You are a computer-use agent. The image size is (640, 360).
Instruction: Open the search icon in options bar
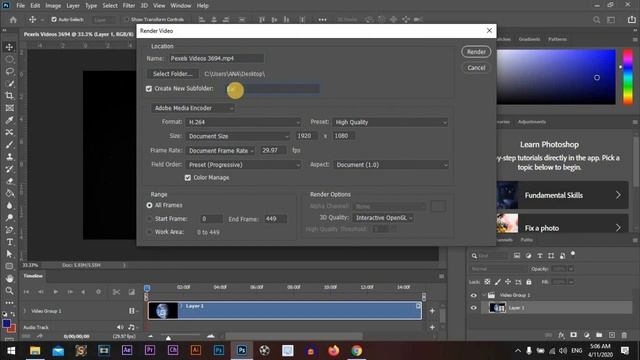pos(596,20)
